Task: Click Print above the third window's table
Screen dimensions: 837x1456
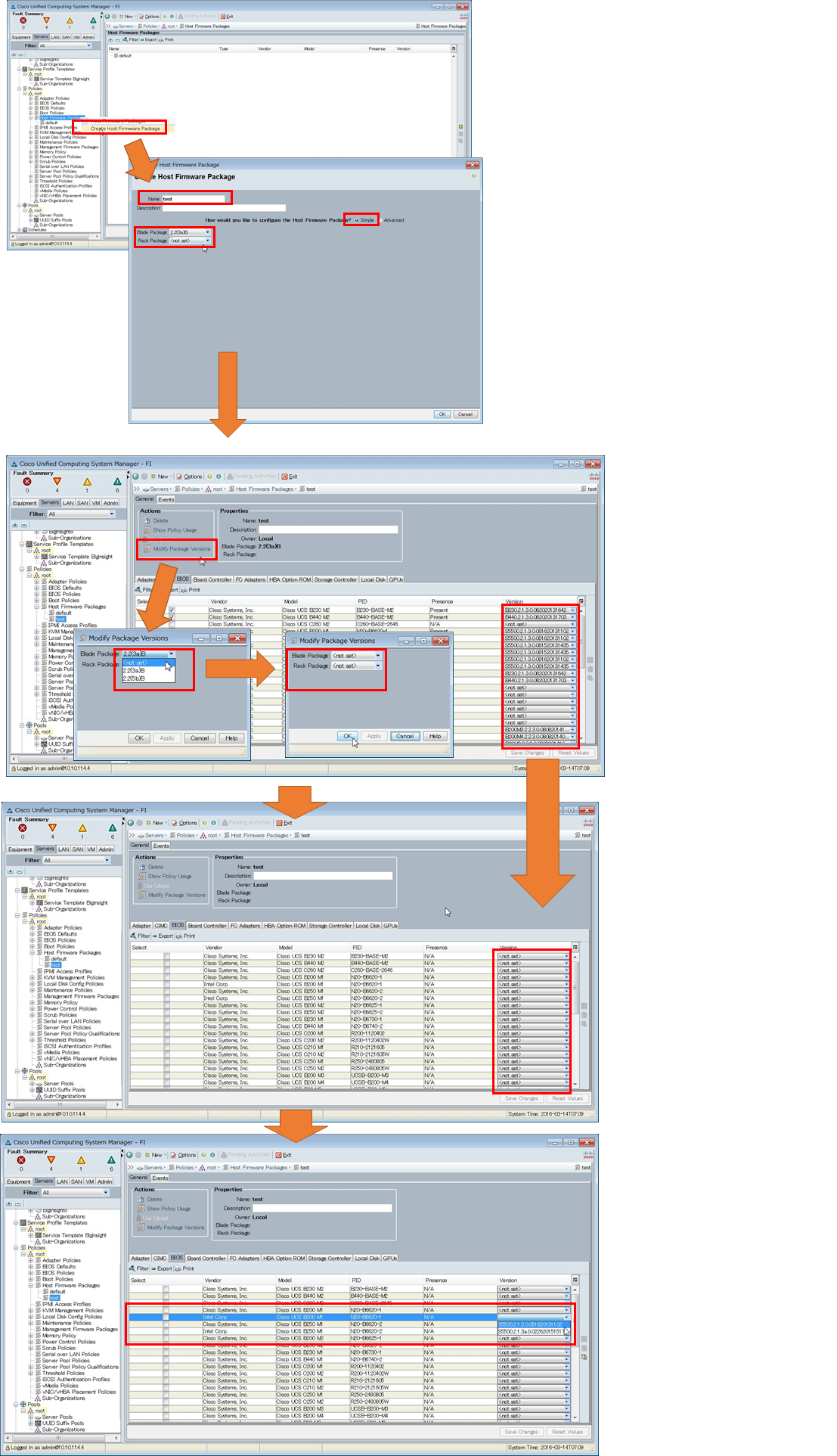Action: tap(186, 936)
